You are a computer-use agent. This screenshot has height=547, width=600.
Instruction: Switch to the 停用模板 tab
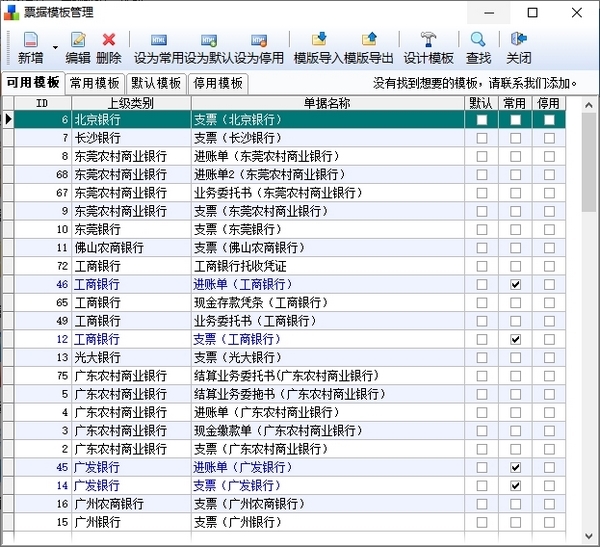pyautogui.click(x=218, y=83)
